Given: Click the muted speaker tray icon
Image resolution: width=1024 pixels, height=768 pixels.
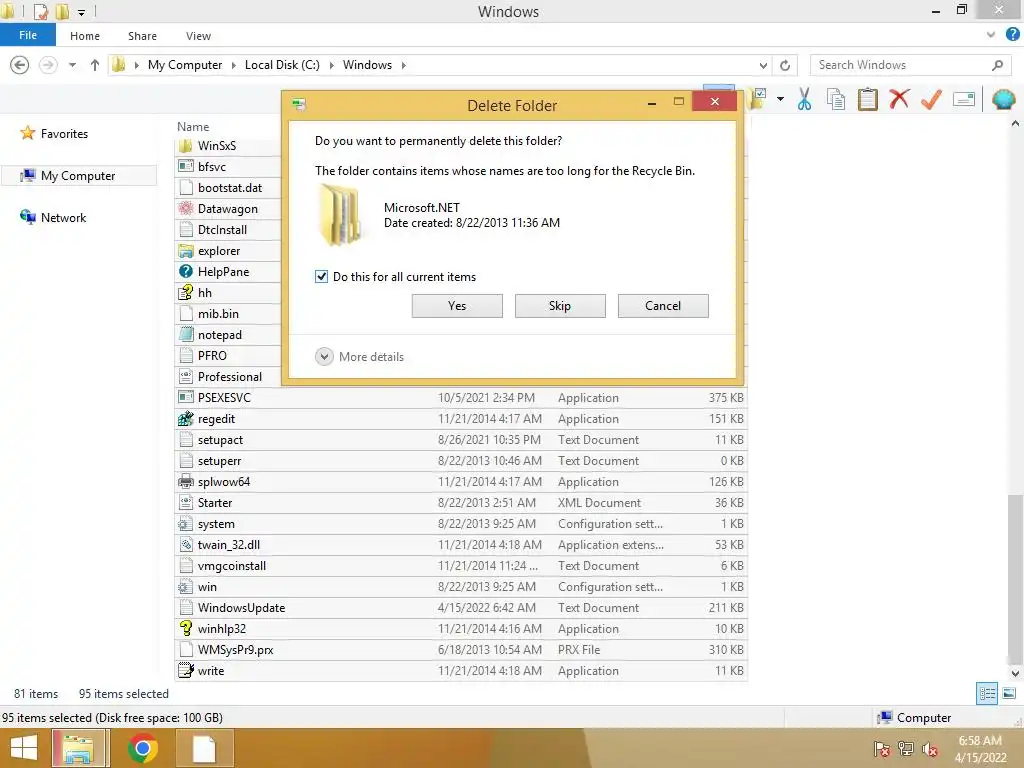Looking at the screenshot, I should (x=929, y=750).
